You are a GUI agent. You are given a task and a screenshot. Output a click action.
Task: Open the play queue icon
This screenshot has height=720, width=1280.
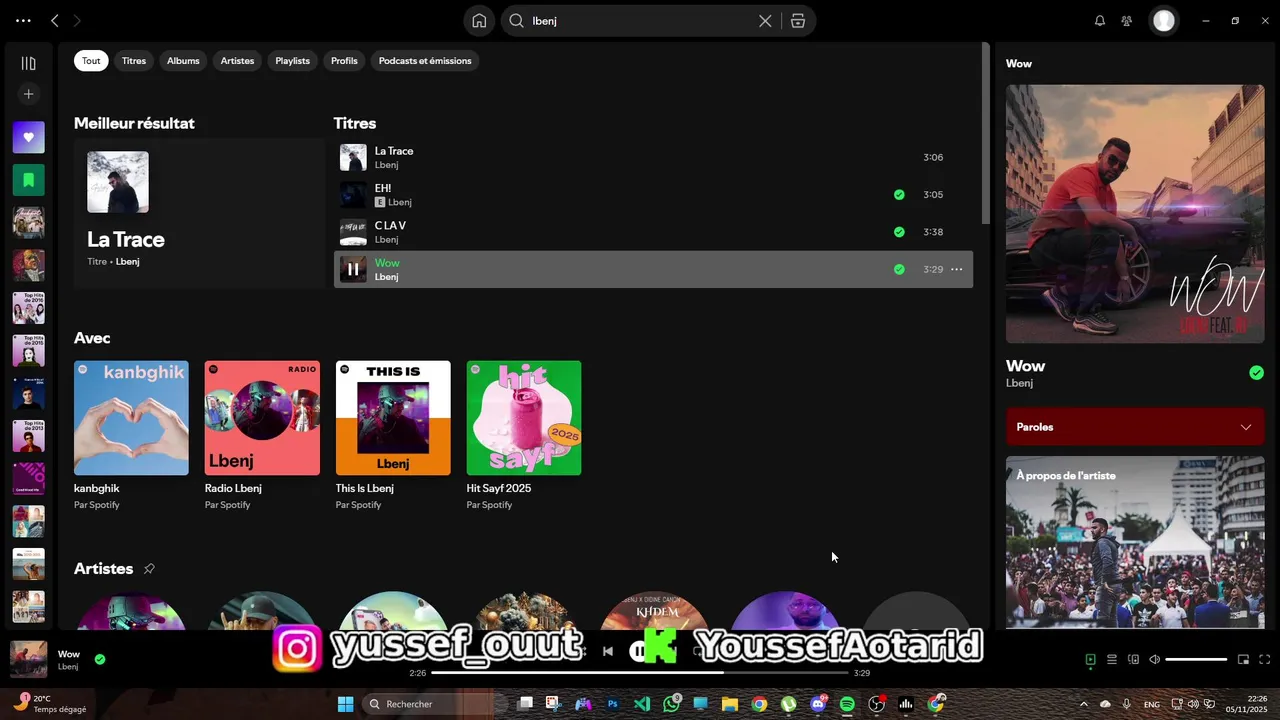tap(1111, 659)
